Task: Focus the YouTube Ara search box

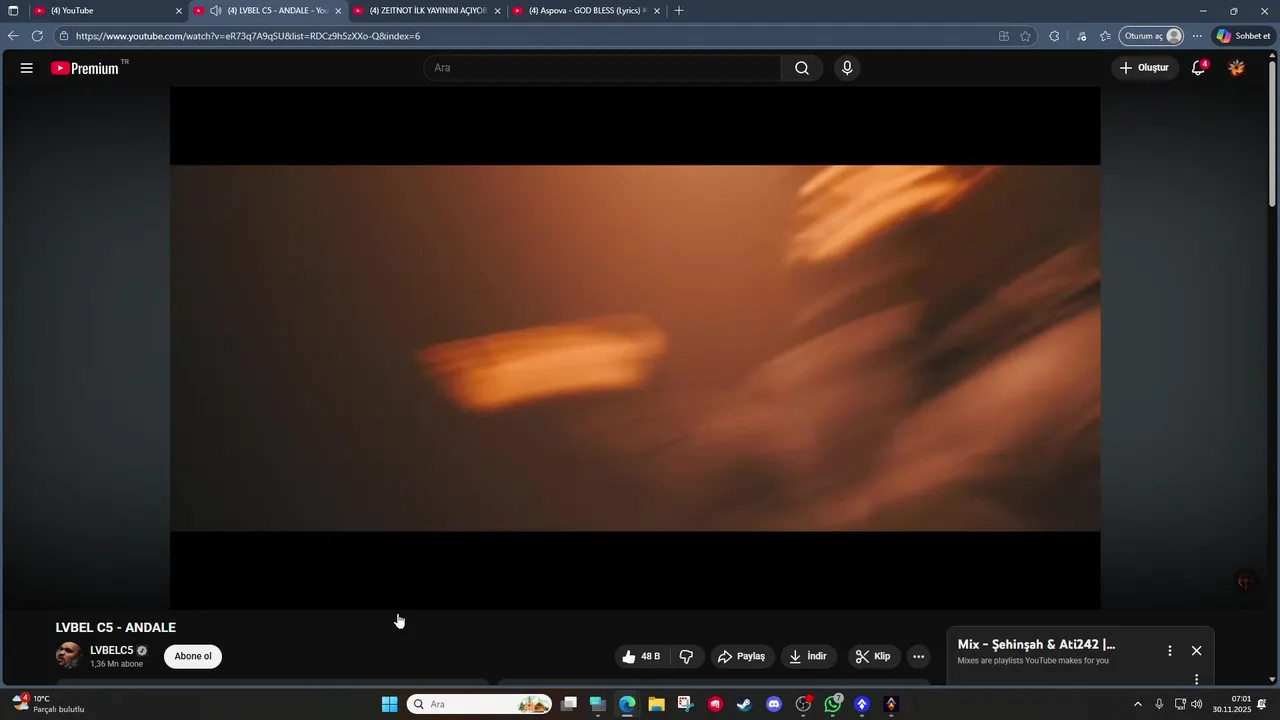Action: [x=603, y=68]
